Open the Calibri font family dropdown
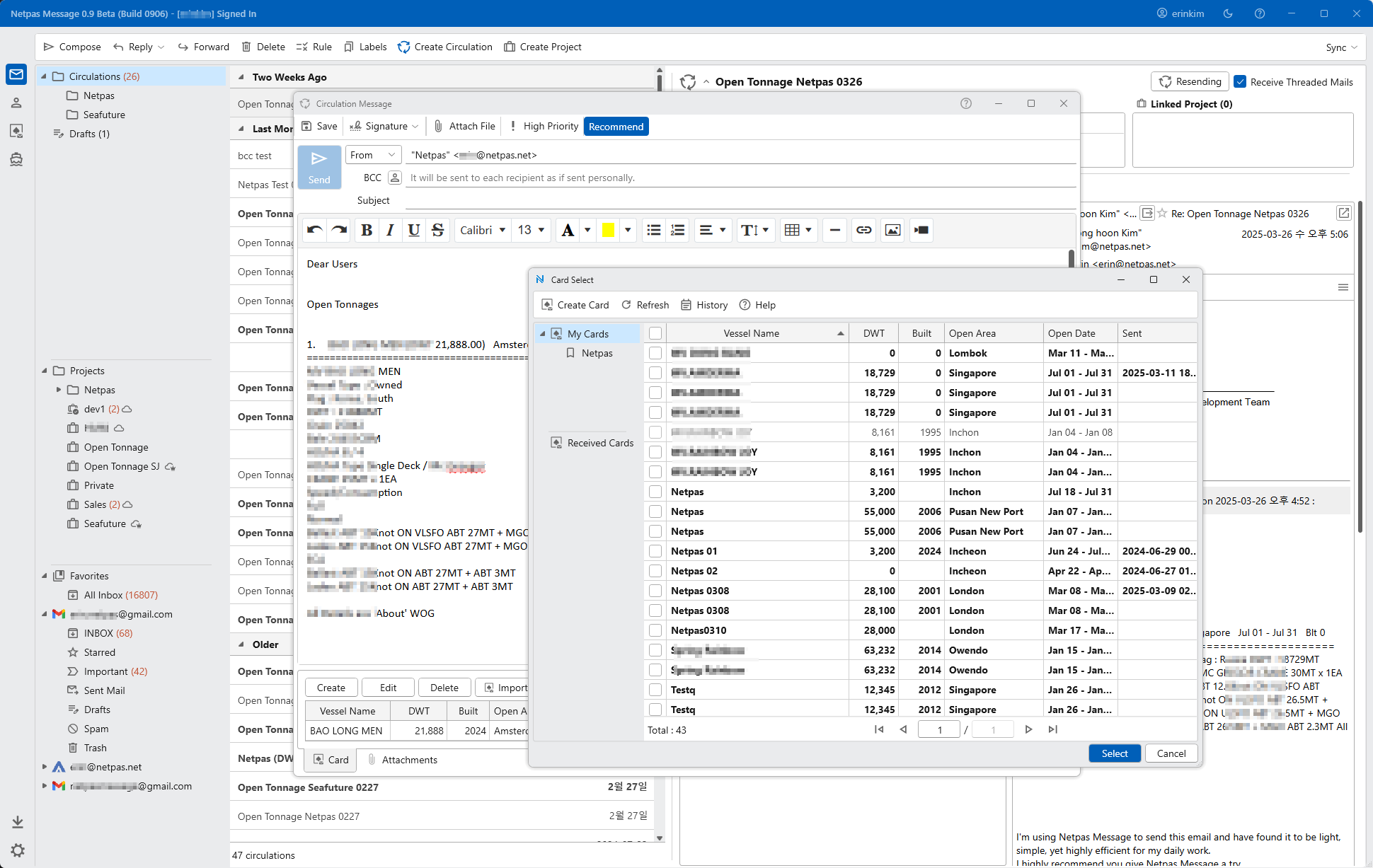The height and width of the screenshot is (868, 1373). (483, 230)
